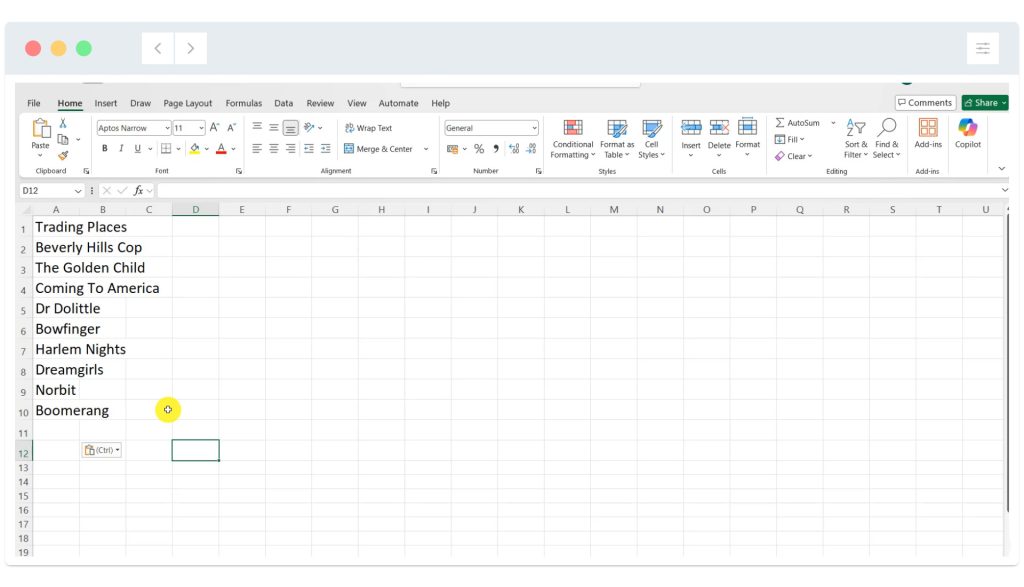Click the Borders icon
The height and width of the screenshot is (587, 1024).
point(167,149)
